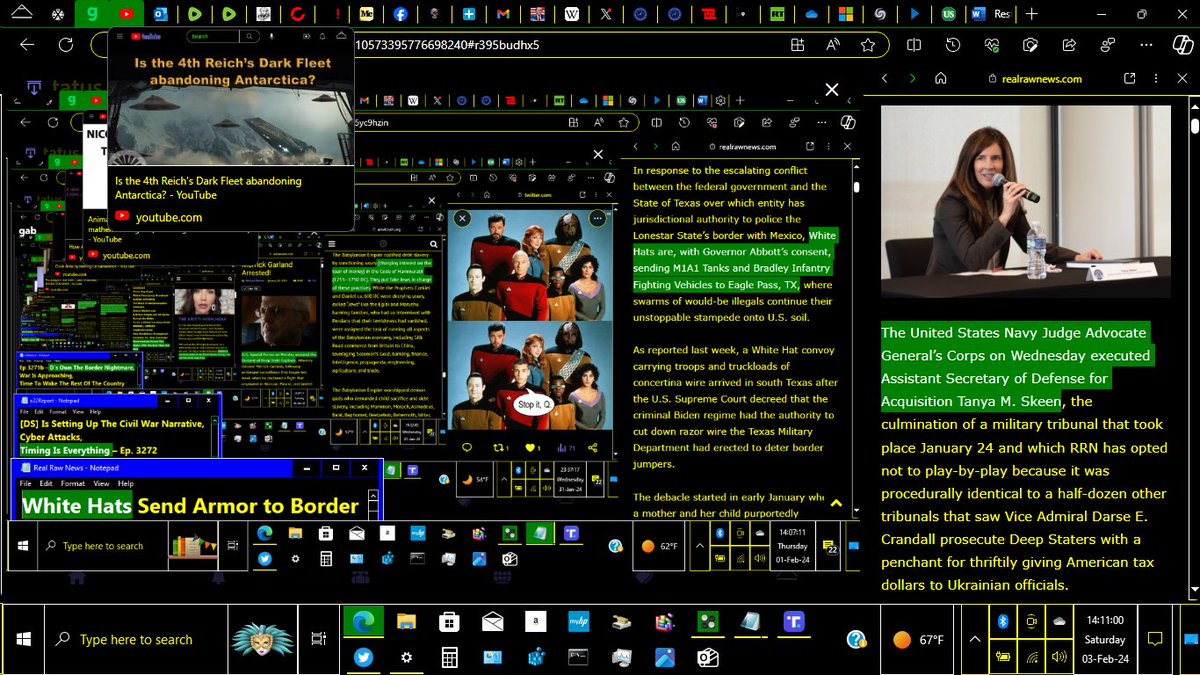Switch to the red YouTube browser tab
Image resolution: width=1200 pixels, height=675 pixels.
coord(126,14)
